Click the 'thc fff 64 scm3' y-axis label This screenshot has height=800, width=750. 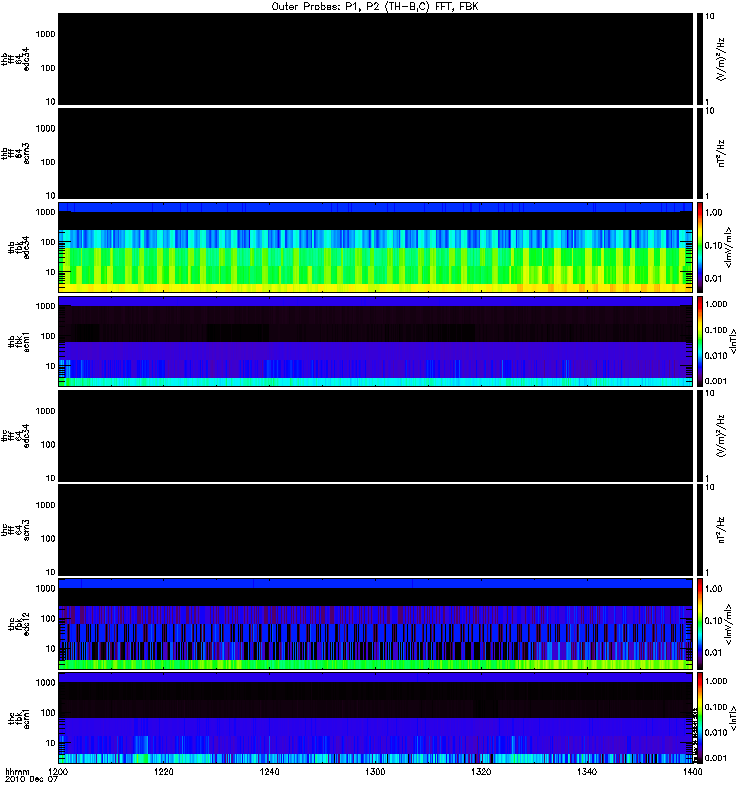tap(15, 530)
